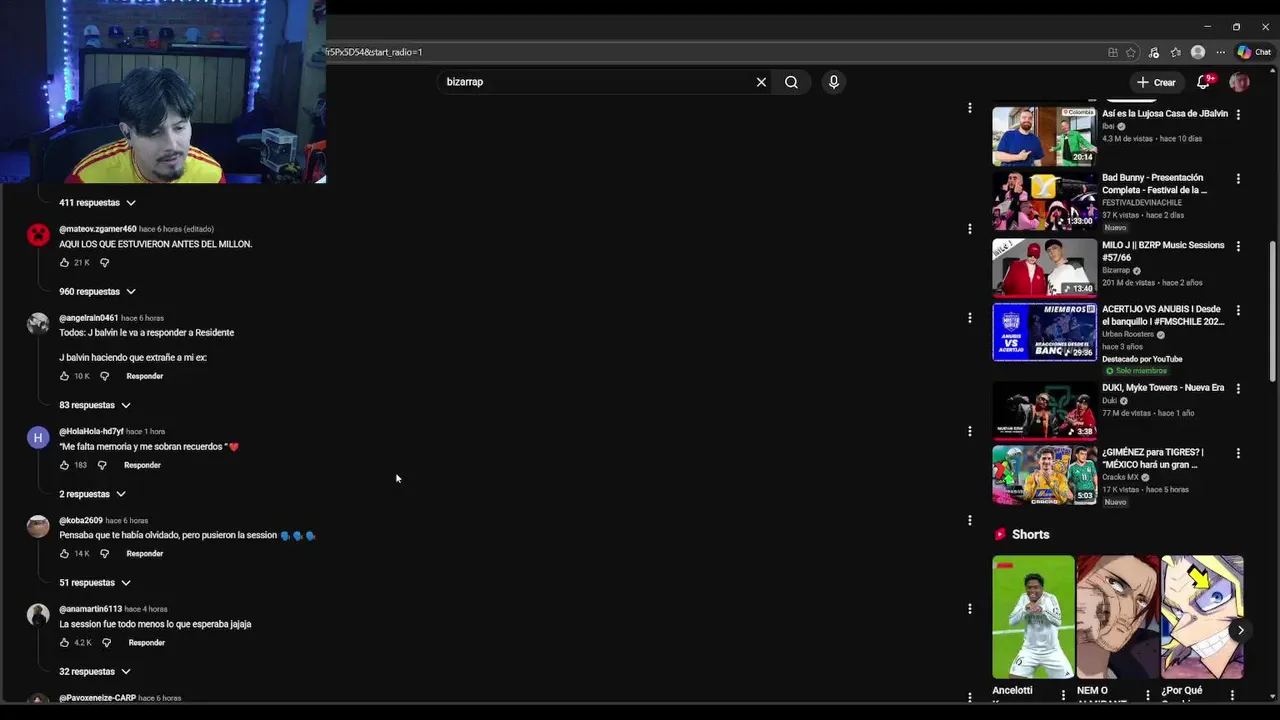Click Responder under @HolaHola-hd7yf comment
The width and height of the screenshot is (1280, 720).
click(x=142, y=465)
